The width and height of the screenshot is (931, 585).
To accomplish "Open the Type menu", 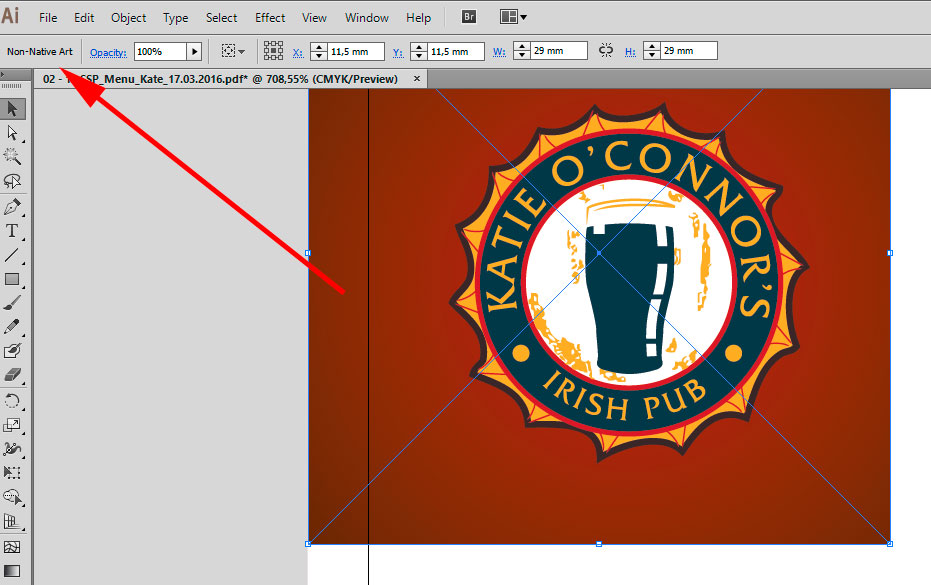I will tap(176, 18).
